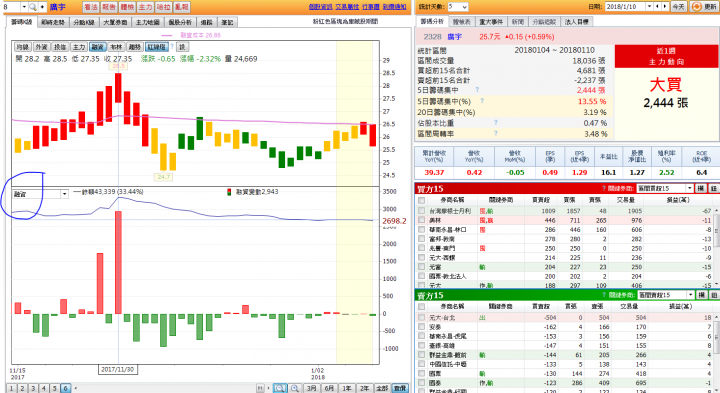The height and width of the screenshot is (393, 720).
Task: Toggle the 投信 chart indicator
Action: [60, 47]
